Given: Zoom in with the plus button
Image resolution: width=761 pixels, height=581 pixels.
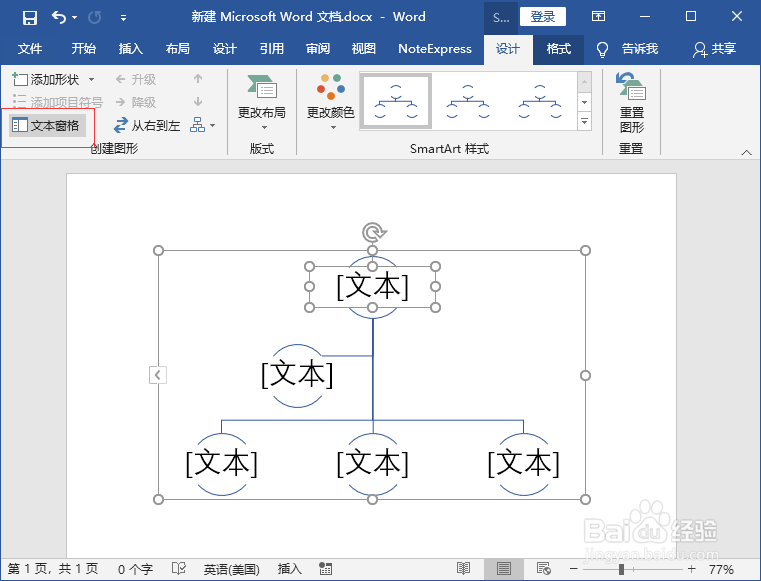Looking at the screenshot, I should 692,568.
